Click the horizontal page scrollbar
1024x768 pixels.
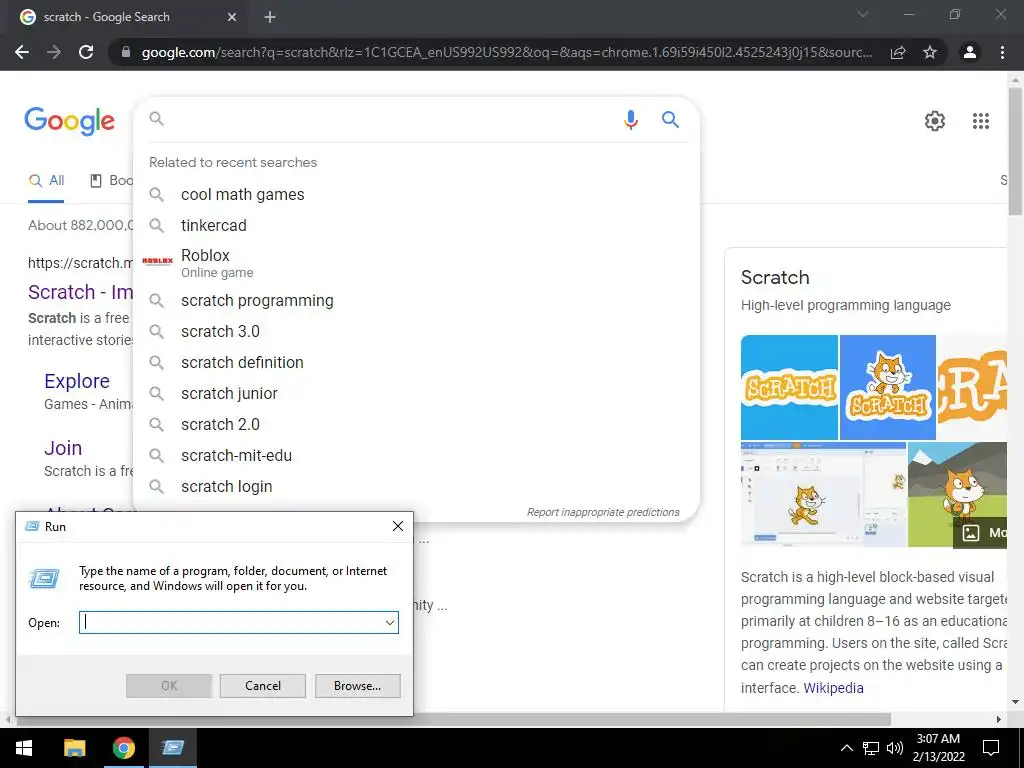coord(454,719)
